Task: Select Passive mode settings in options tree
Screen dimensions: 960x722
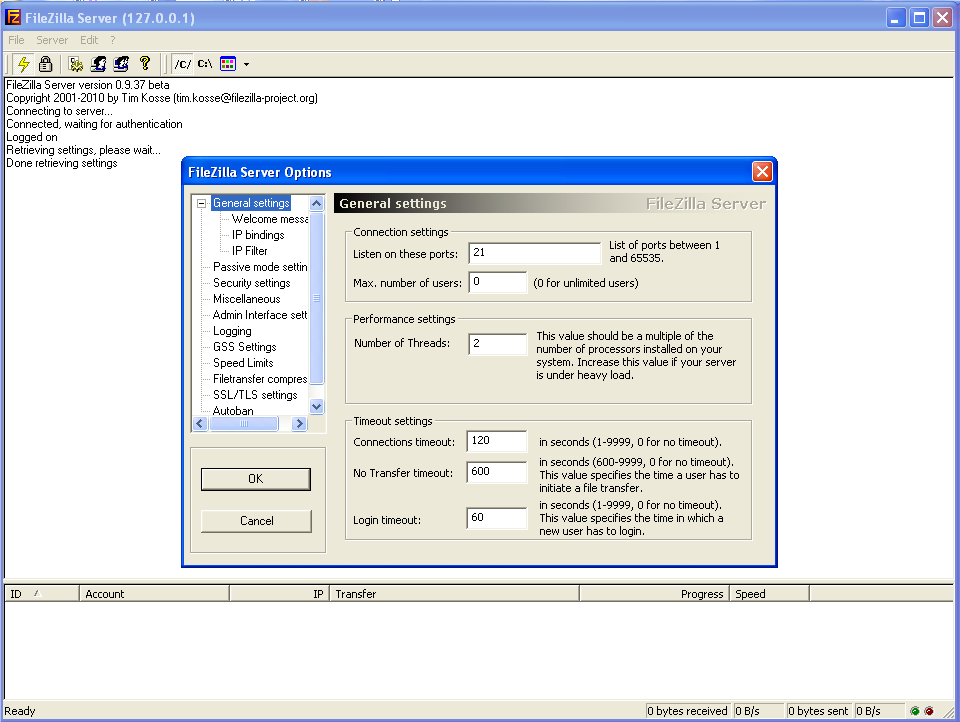Action: [x=260, y=267]
